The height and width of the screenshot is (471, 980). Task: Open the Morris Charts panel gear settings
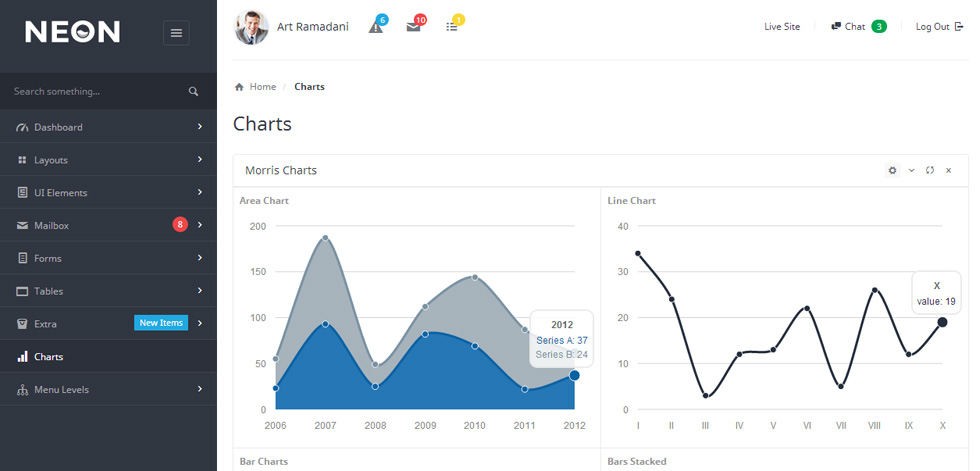[892, 170]
